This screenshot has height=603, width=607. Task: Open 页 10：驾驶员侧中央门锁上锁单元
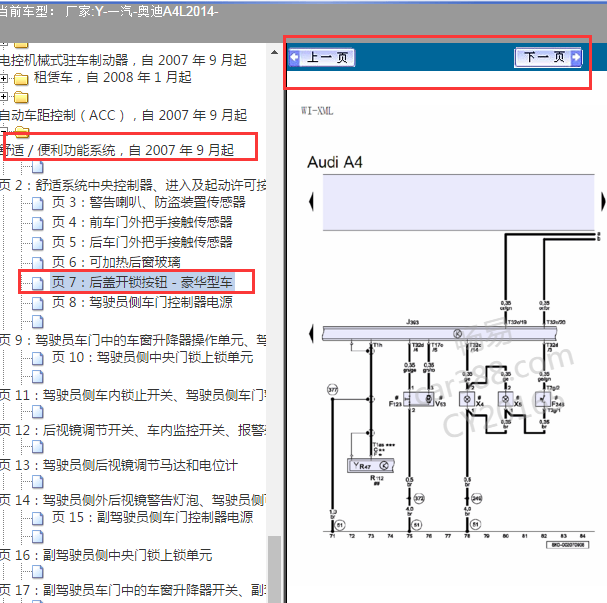tap(153, 357)
